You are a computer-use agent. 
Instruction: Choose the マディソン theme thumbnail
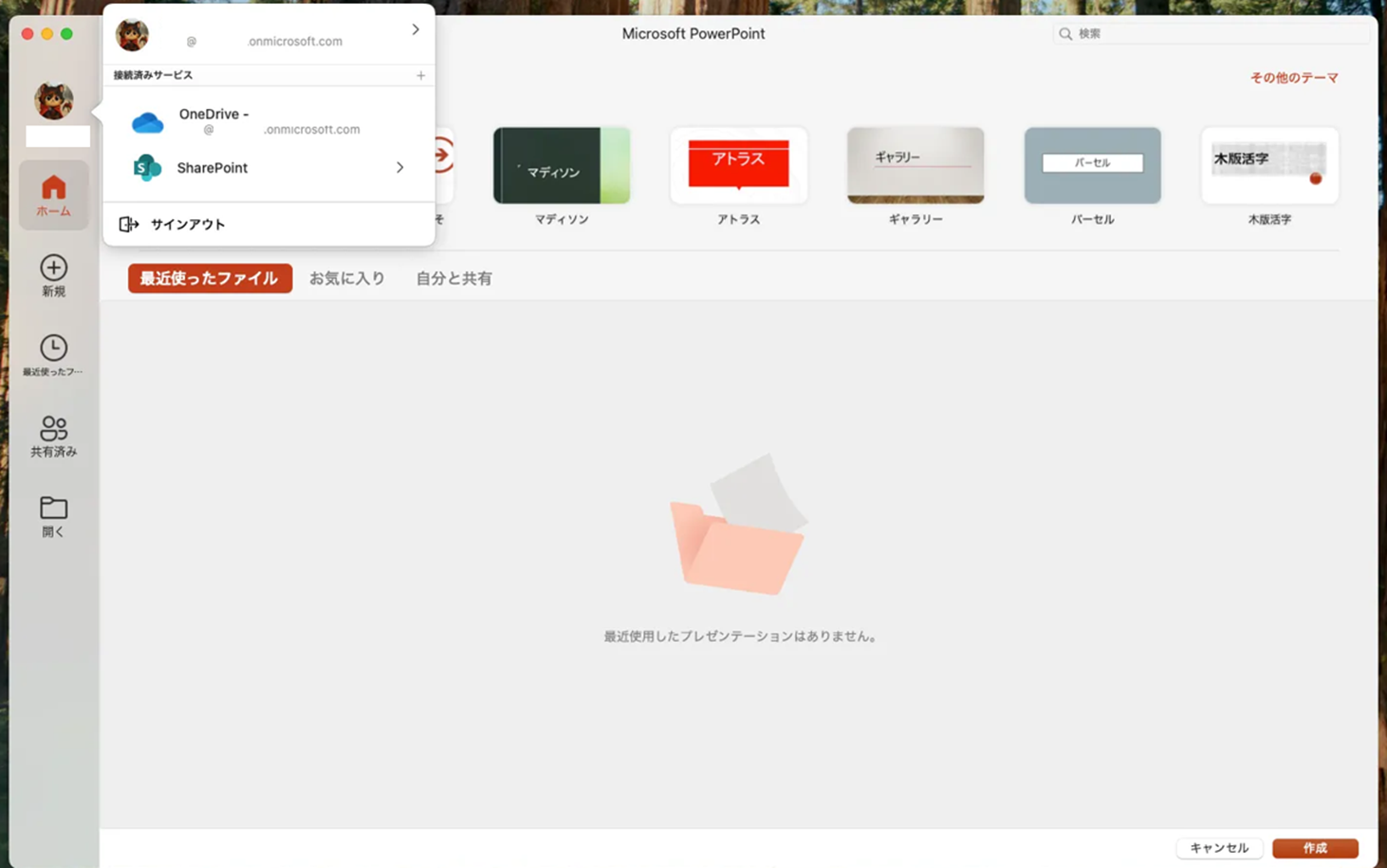coord(562,165)
